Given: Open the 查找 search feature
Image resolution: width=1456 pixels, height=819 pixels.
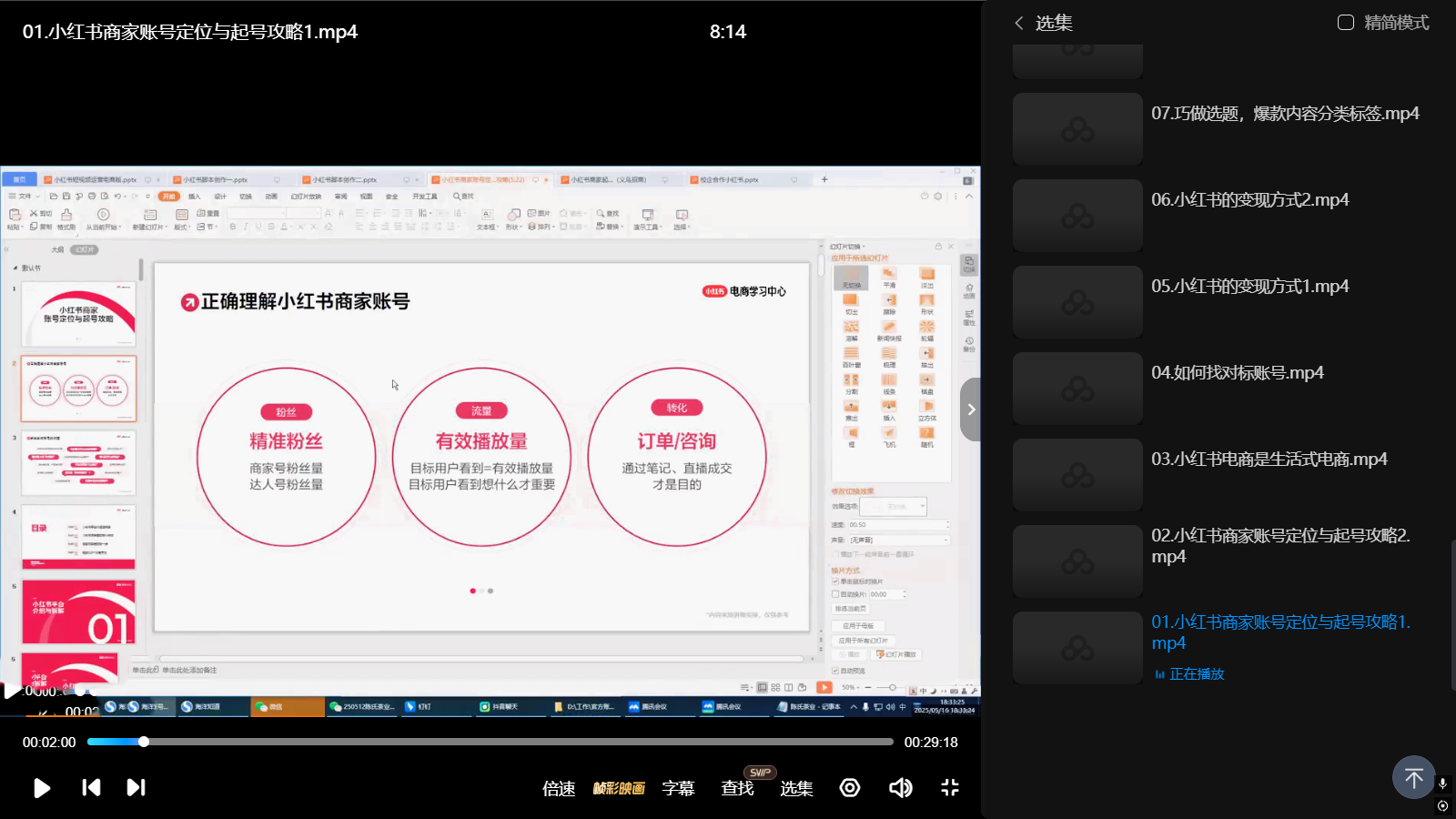Looking at the screenshot, I should 737,788.
